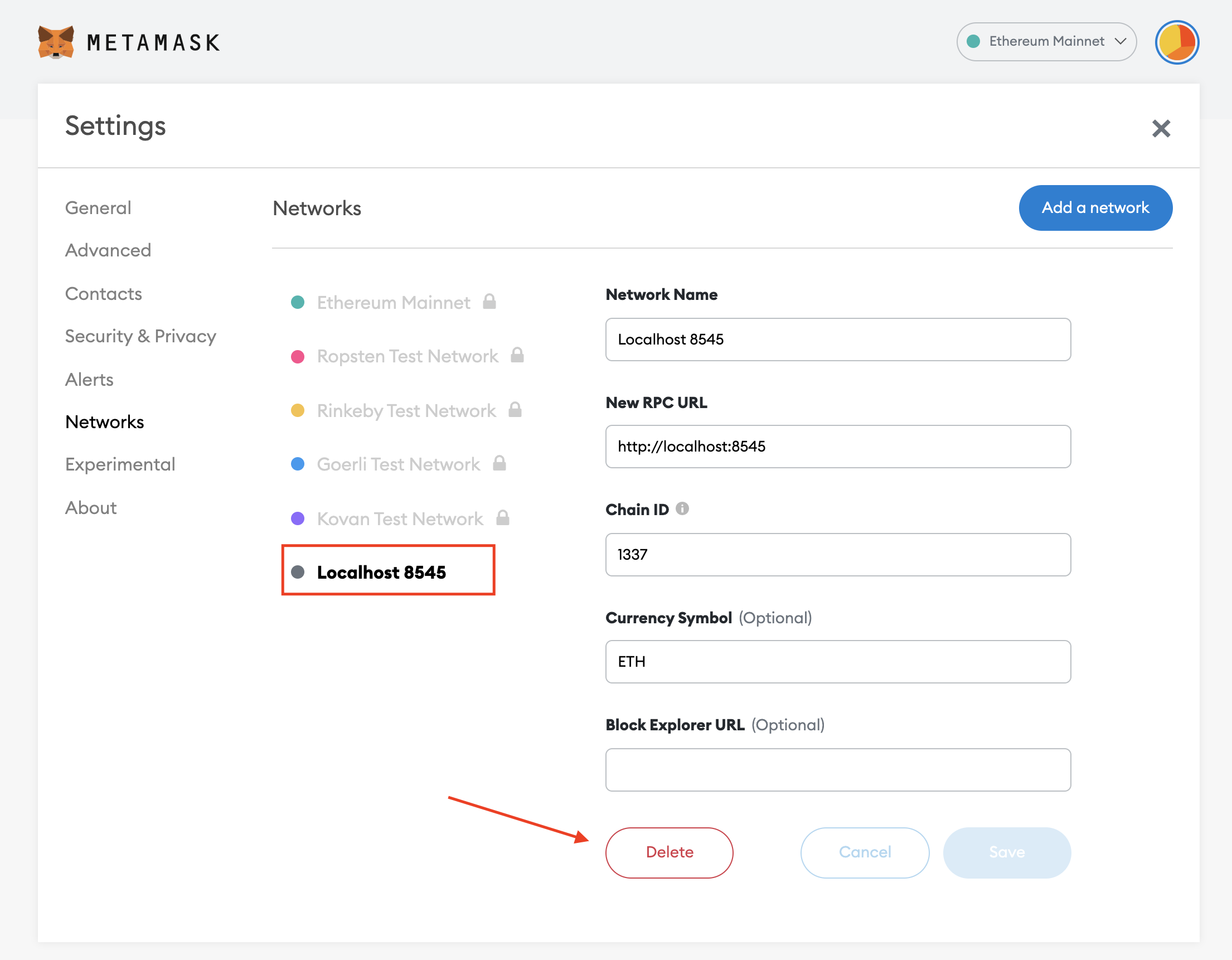Click inside the Block Explorer URL field

tap(837, 769)
